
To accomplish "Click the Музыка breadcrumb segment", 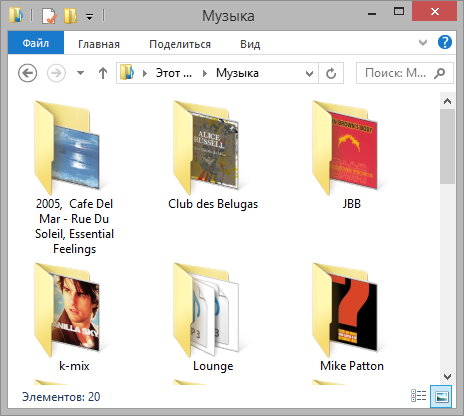I will (x=237, y=73).
